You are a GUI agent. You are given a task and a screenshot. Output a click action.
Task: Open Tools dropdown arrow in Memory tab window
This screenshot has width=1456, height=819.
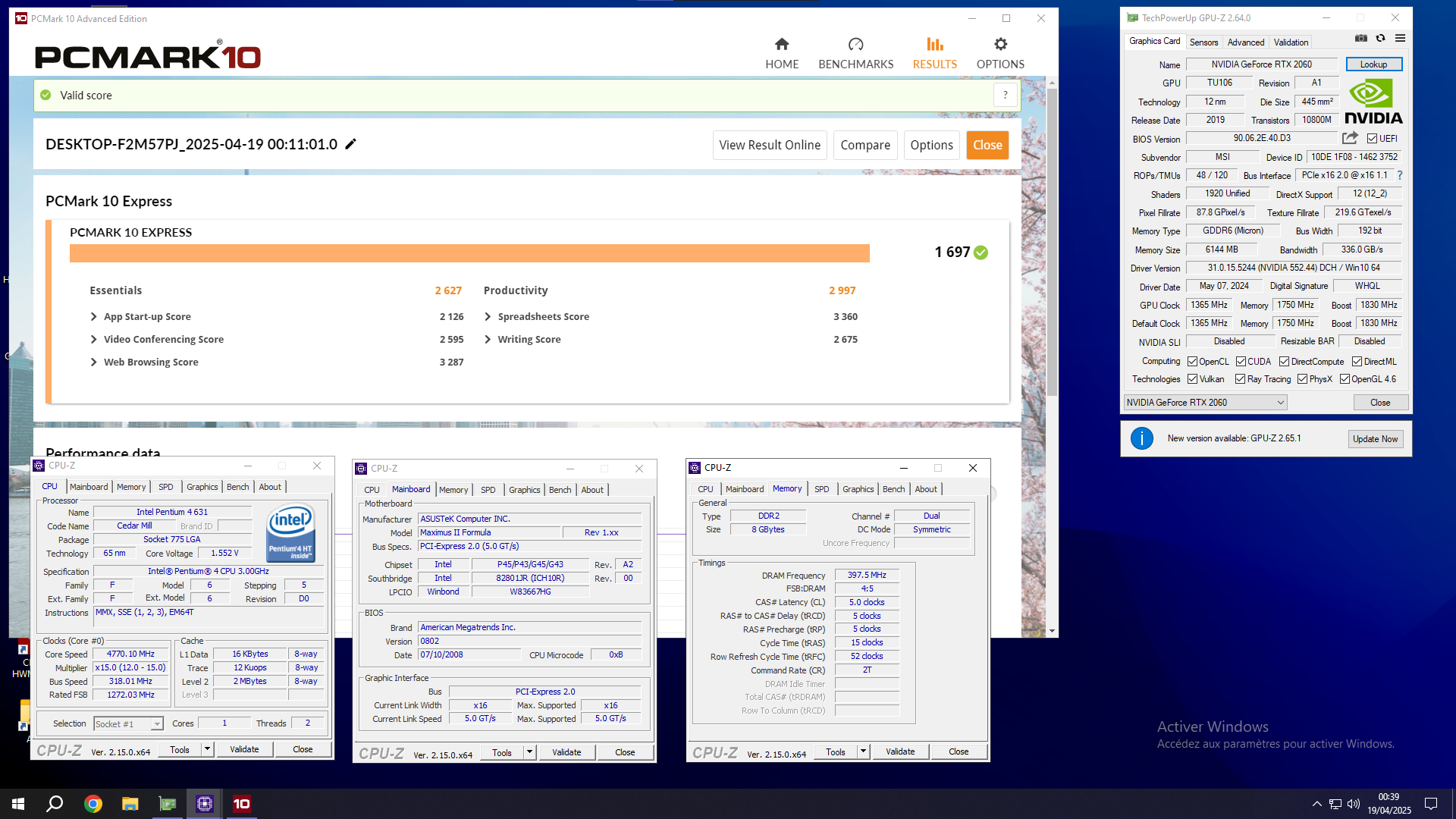[863, 752]
